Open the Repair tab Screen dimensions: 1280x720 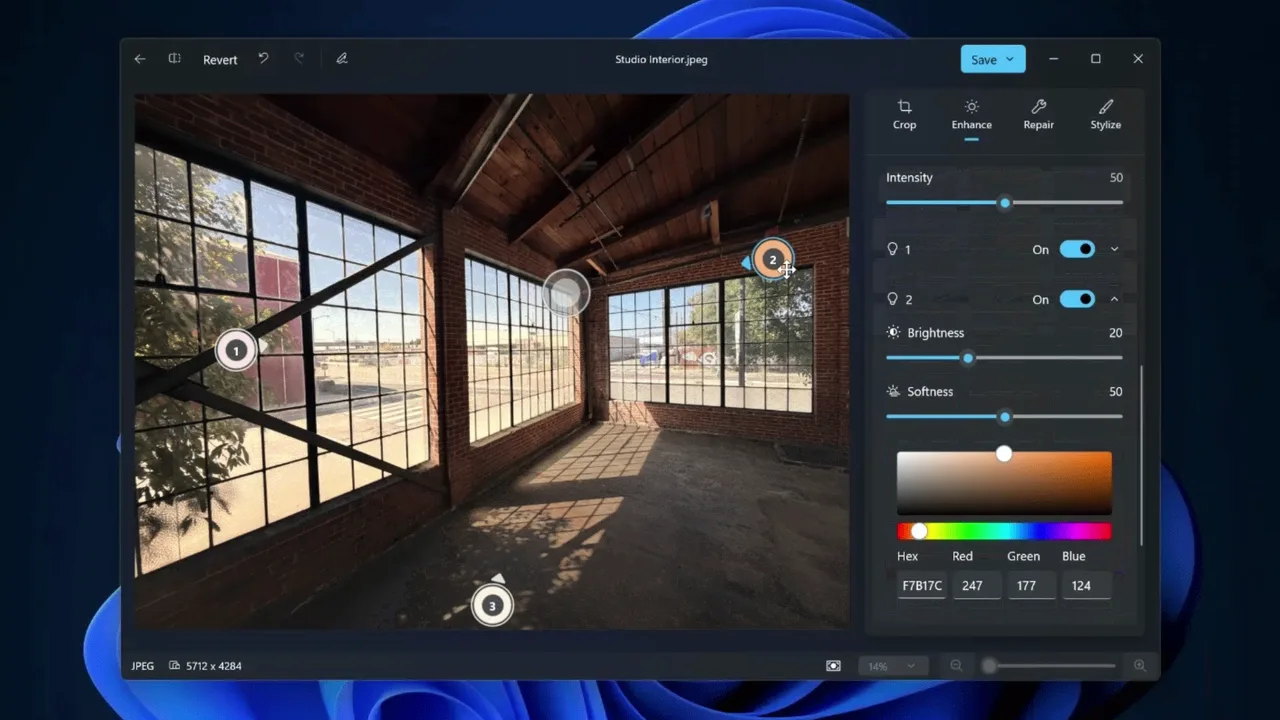(x=1039, y=115)
